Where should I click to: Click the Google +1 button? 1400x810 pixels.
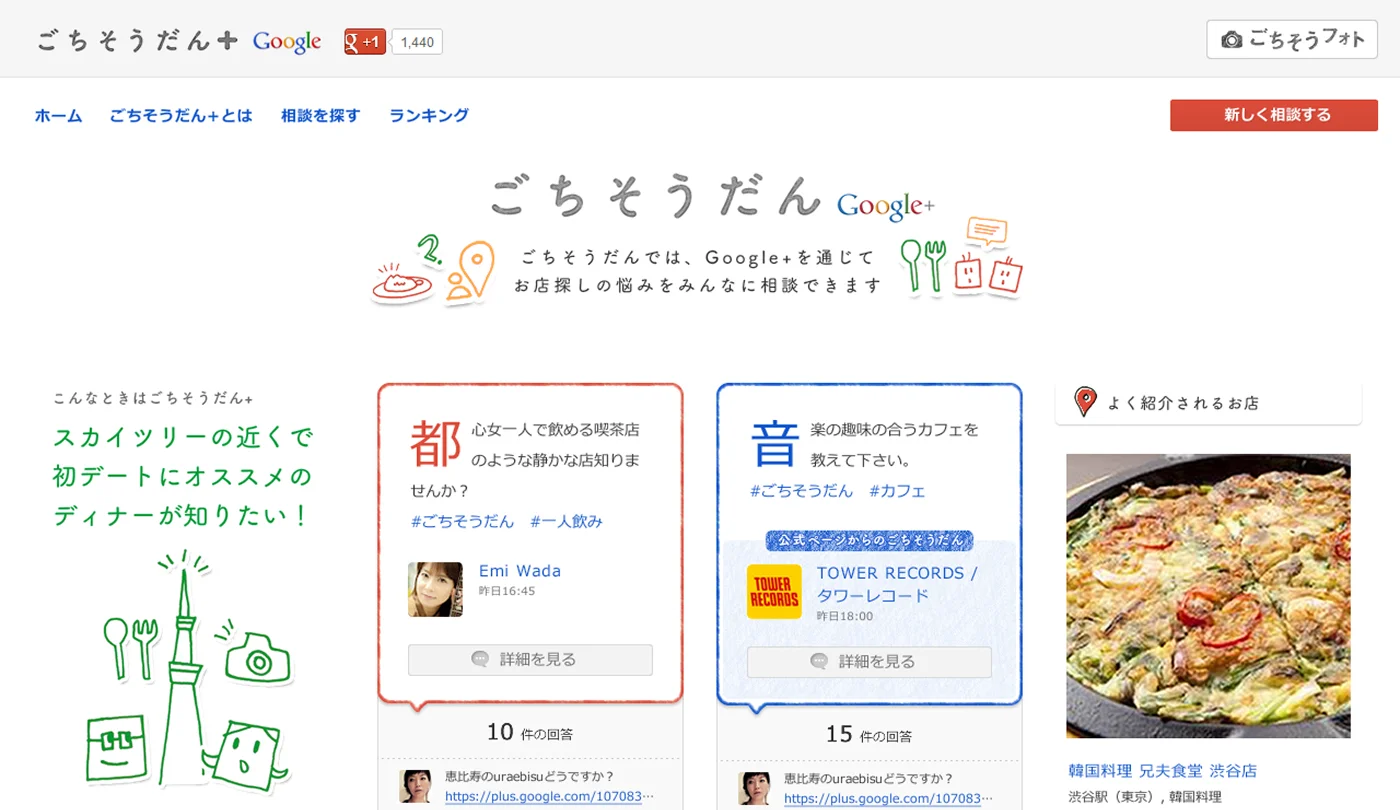[x=365, y=41]
